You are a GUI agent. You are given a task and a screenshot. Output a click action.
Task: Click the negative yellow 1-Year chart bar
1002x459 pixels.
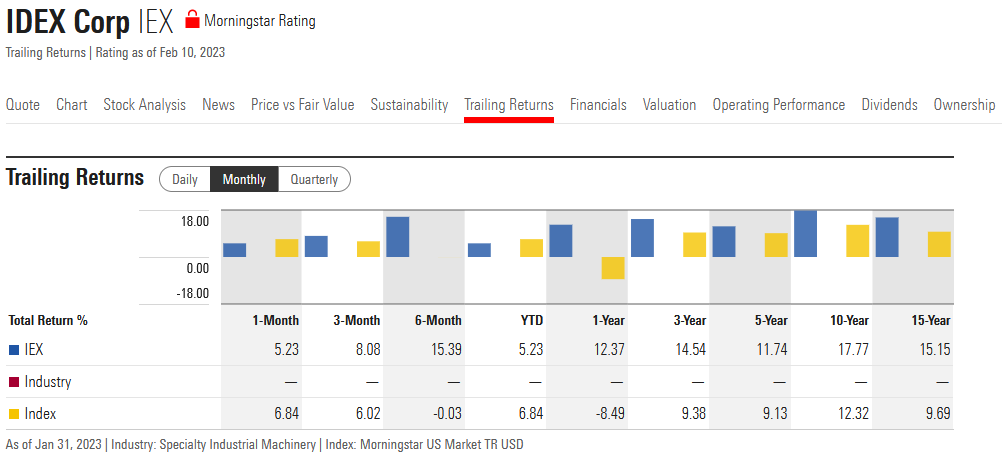tap(613, 268)
